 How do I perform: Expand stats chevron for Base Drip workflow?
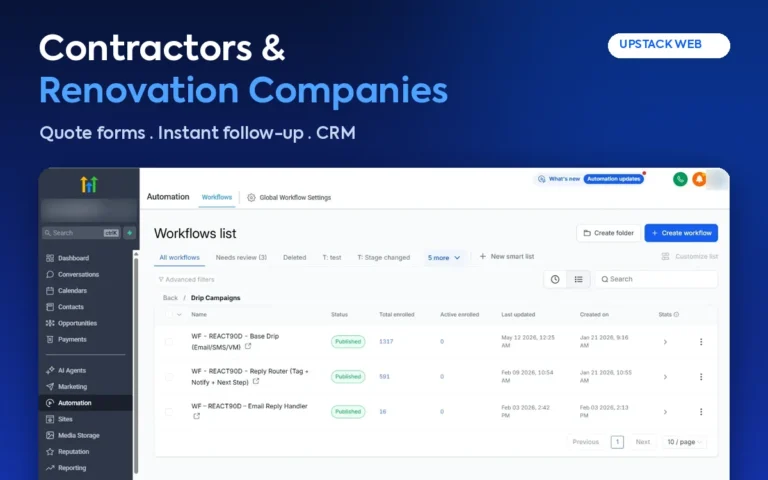(665, 342)
